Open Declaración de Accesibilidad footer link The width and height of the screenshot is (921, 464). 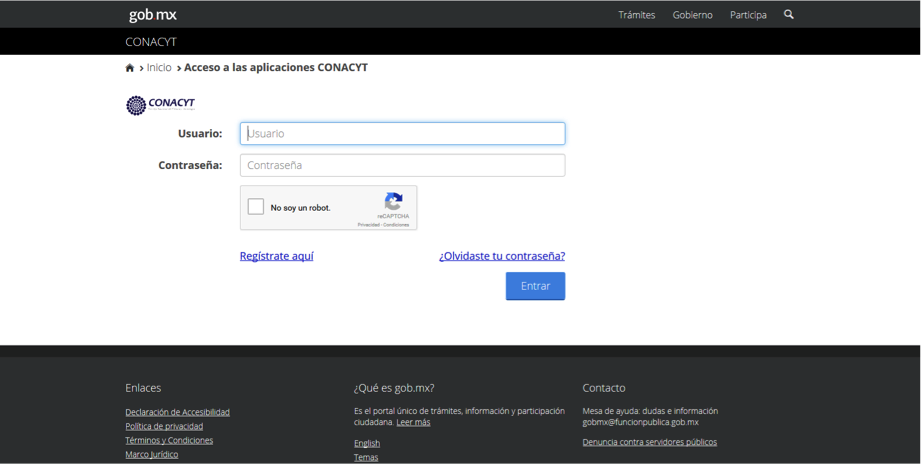tap(177, 412)
